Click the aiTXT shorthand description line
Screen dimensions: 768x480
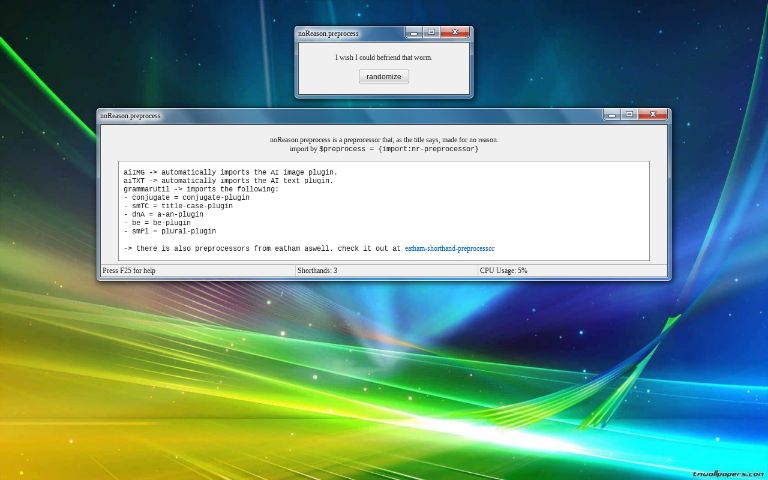click(228, 181)
